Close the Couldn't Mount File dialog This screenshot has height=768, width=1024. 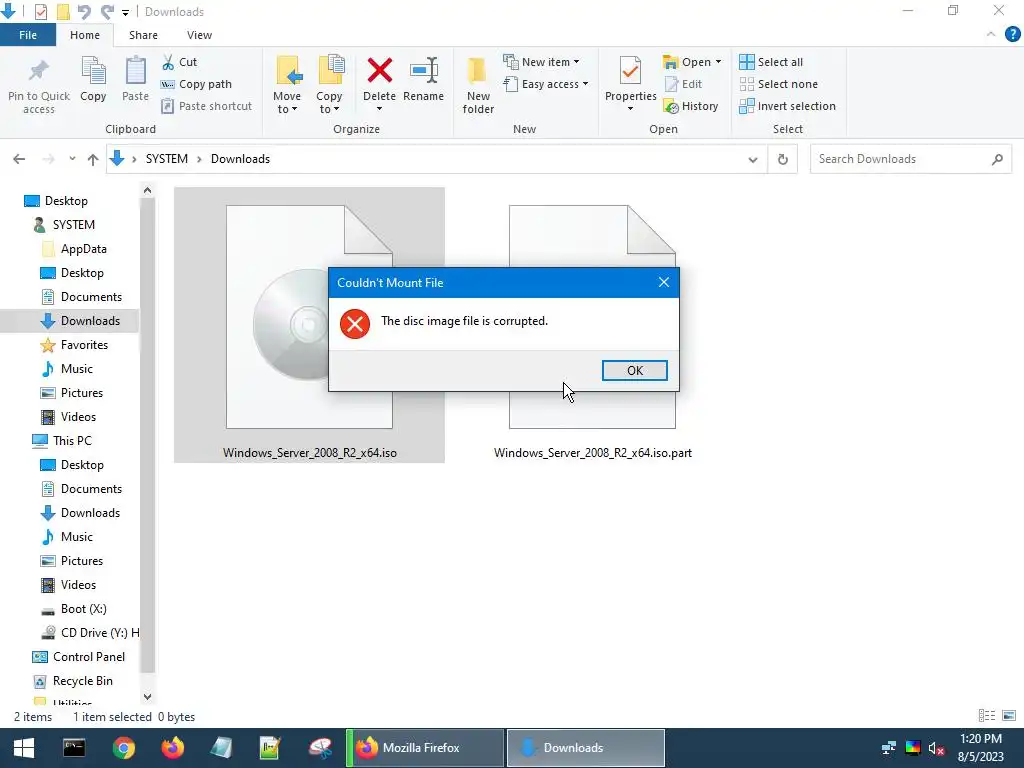[664, 282]
